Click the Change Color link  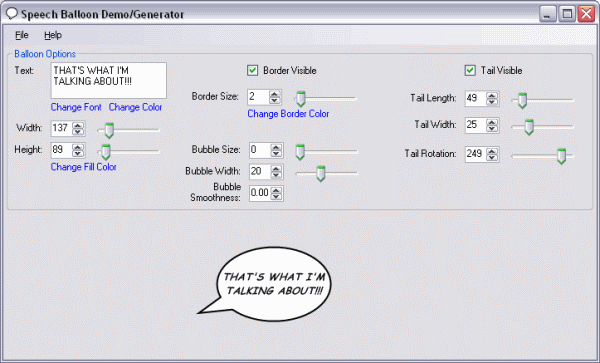tap(135, 107)
